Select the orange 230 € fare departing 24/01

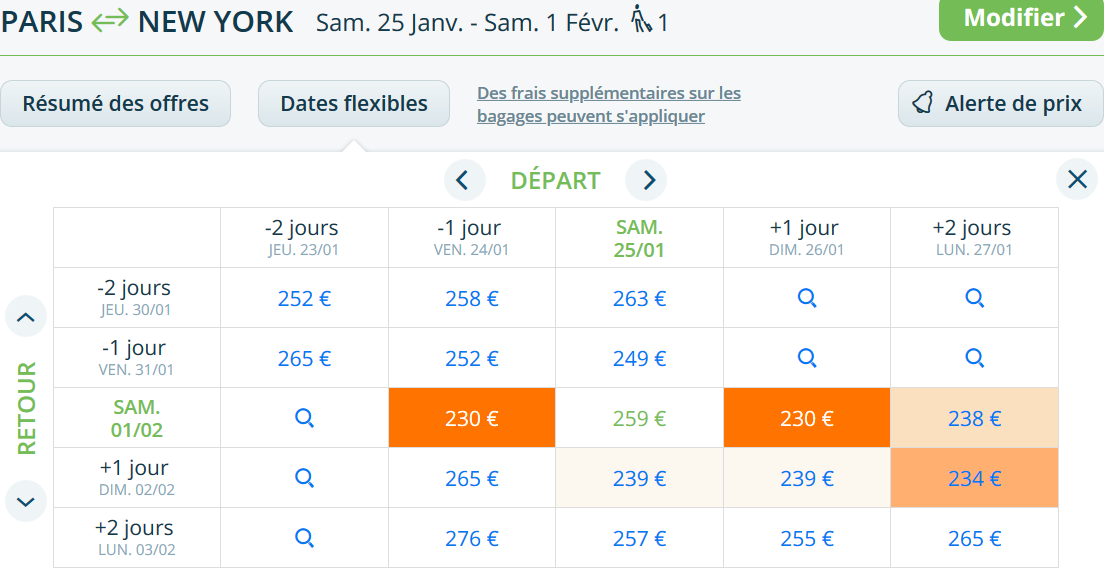point(472,418)
